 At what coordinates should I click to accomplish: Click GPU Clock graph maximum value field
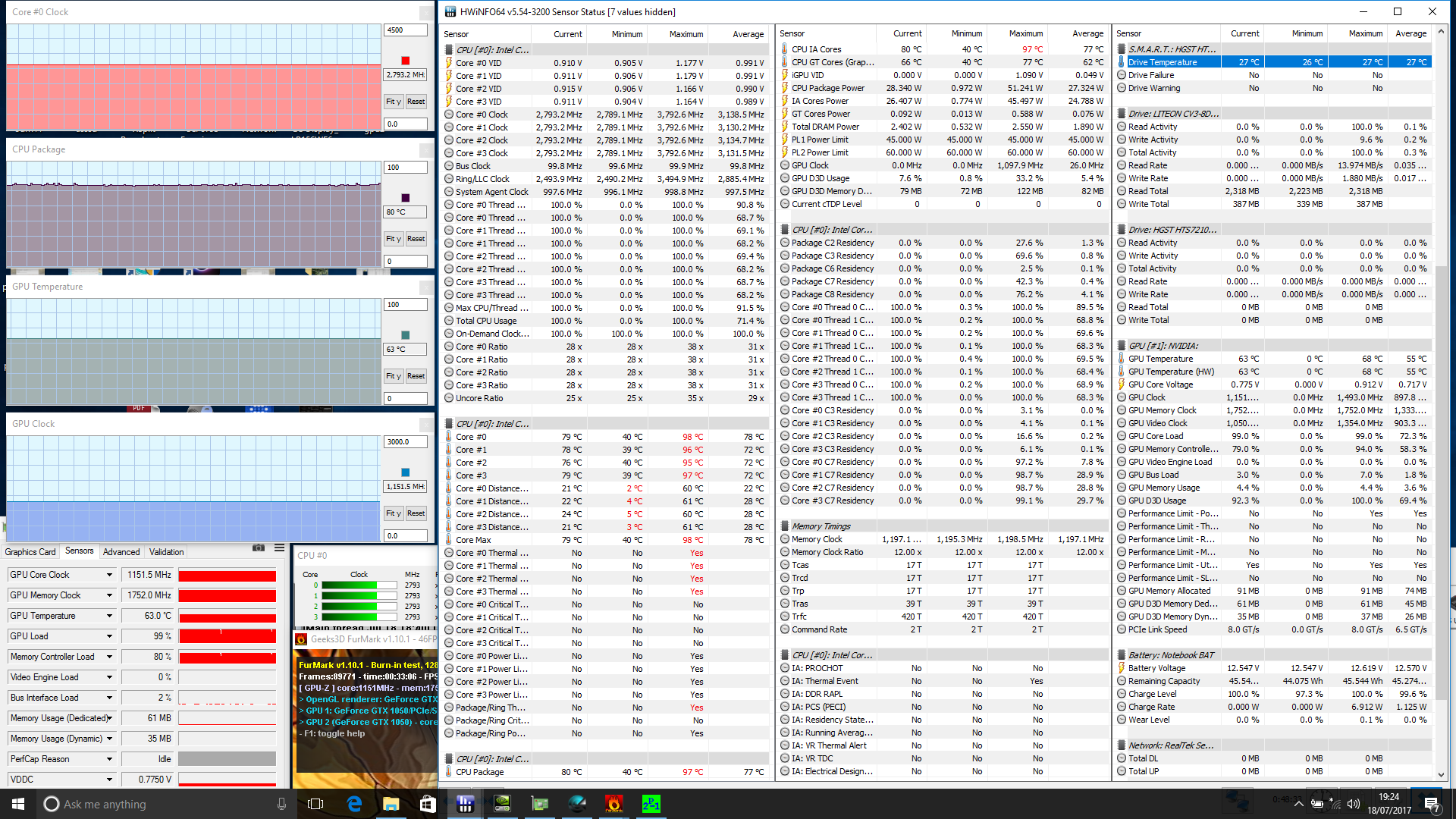click(405, 441)
